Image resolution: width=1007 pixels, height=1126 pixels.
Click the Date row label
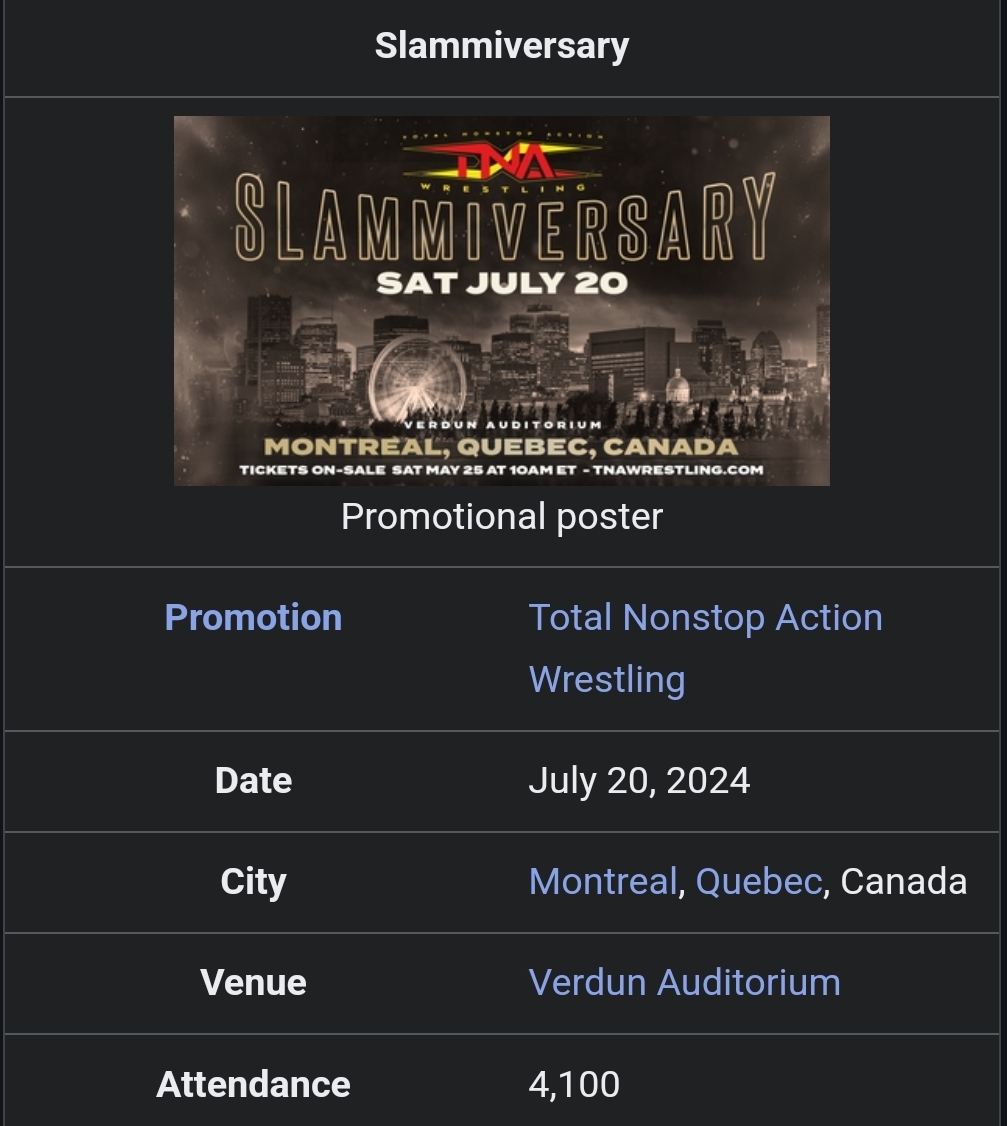pos(253,780)
